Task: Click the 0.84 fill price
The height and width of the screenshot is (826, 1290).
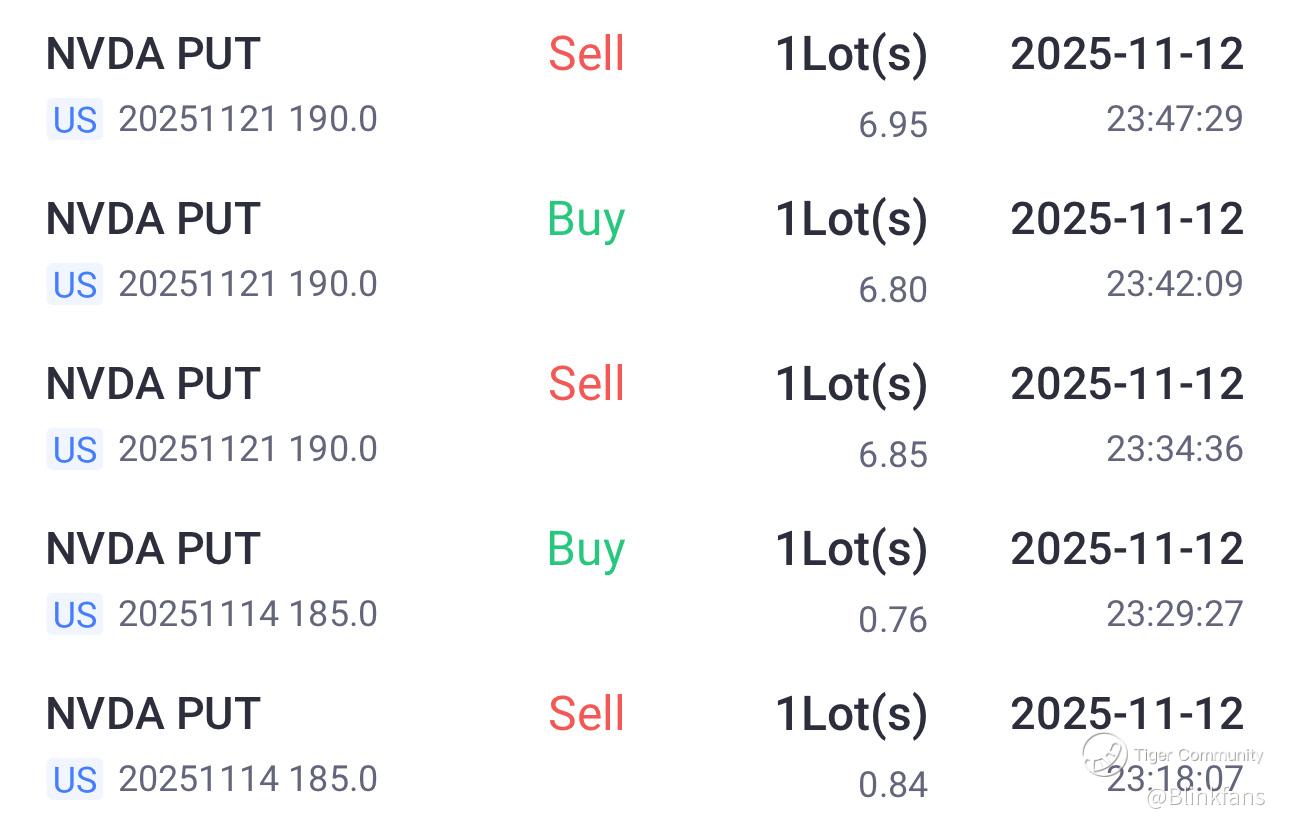Action: click(x=893, y=785)
